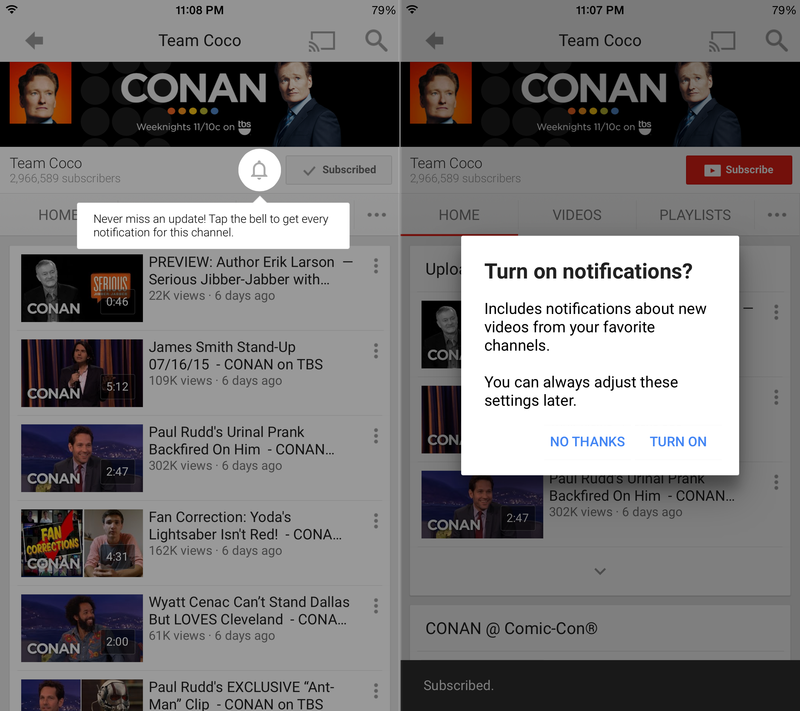Open options menu for Paul Rudd's EXCLUSIVE Ant-Man clip
Screen dimensions: 800x711
tap(376, 691)
